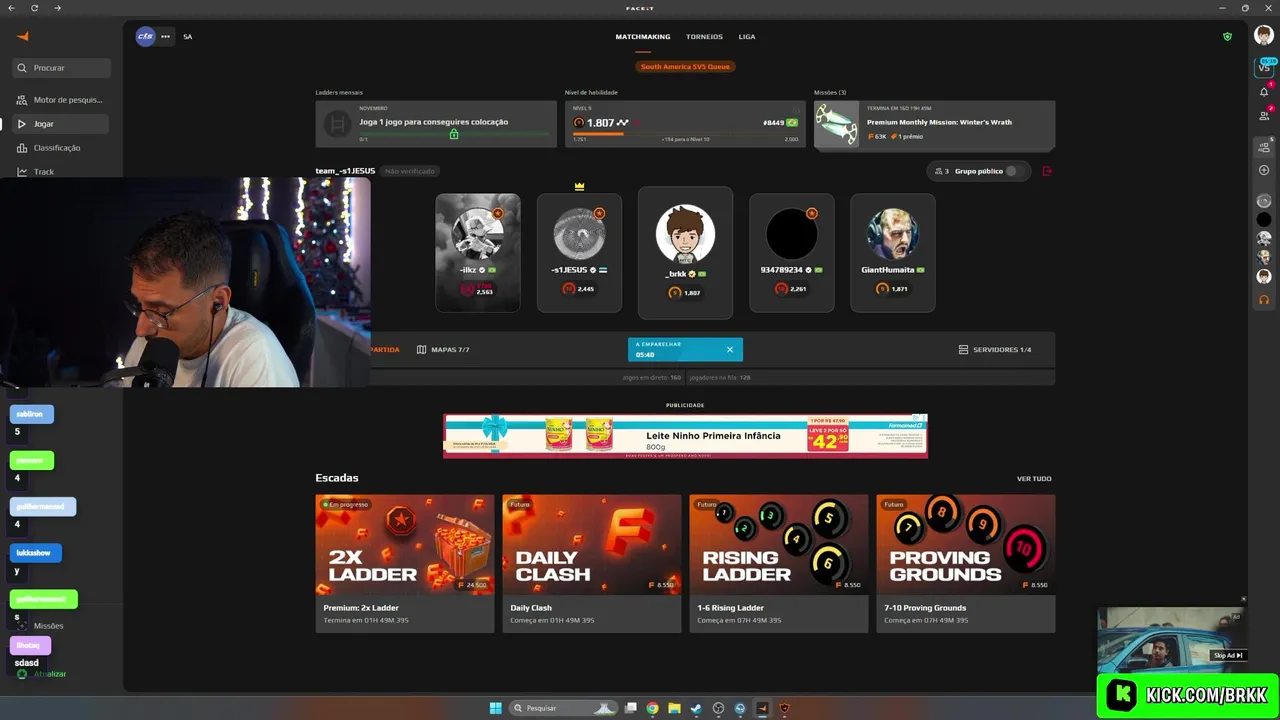Select the CS game icon in the header

[x=146, y=36]
